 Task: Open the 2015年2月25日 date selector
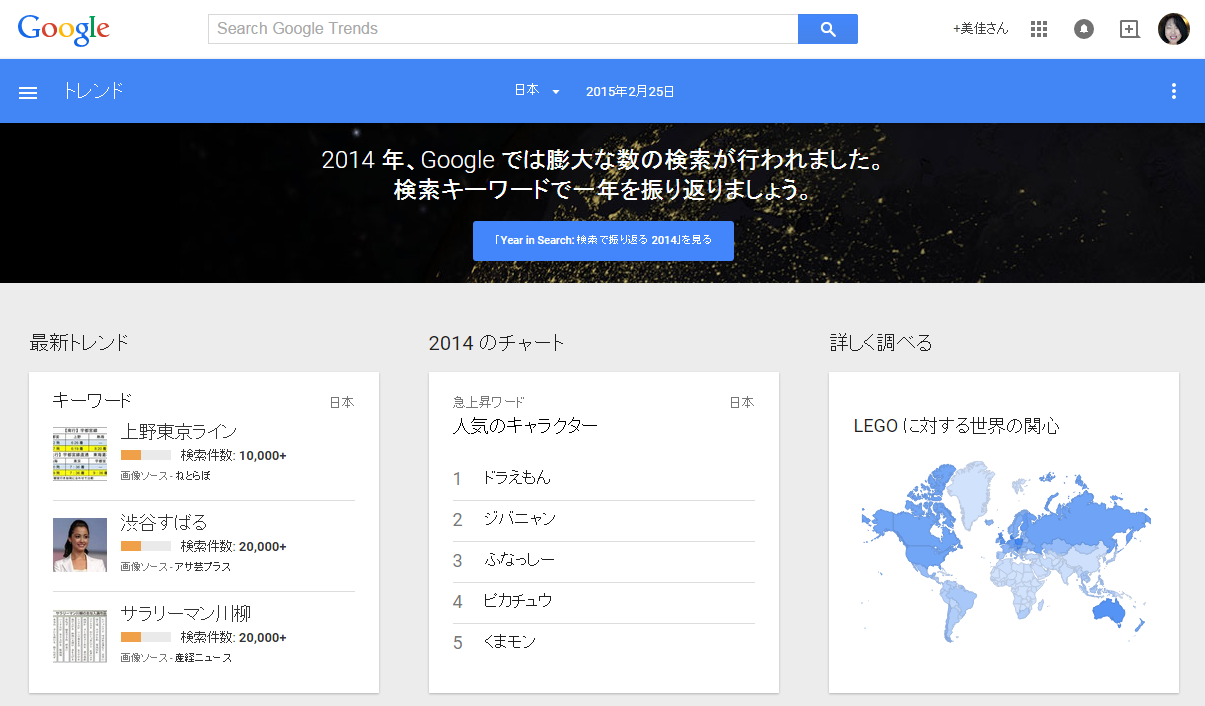tap(630, 91)
